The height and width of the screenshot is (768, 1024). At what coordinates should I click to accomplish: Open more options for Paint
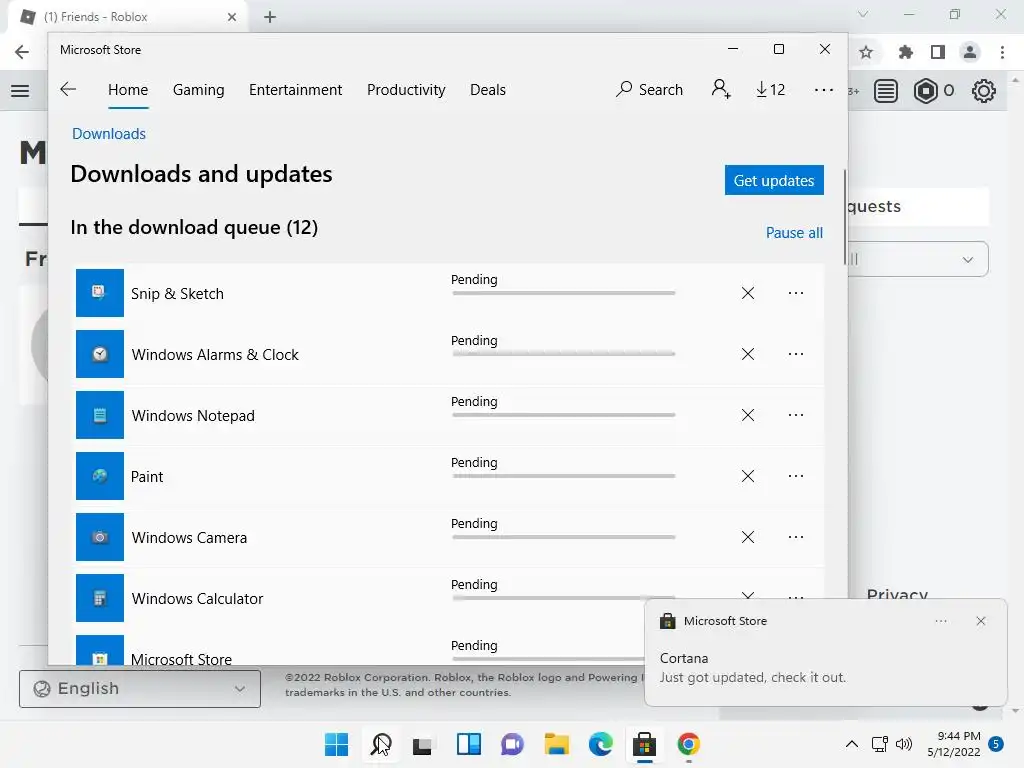coord(795,476)
